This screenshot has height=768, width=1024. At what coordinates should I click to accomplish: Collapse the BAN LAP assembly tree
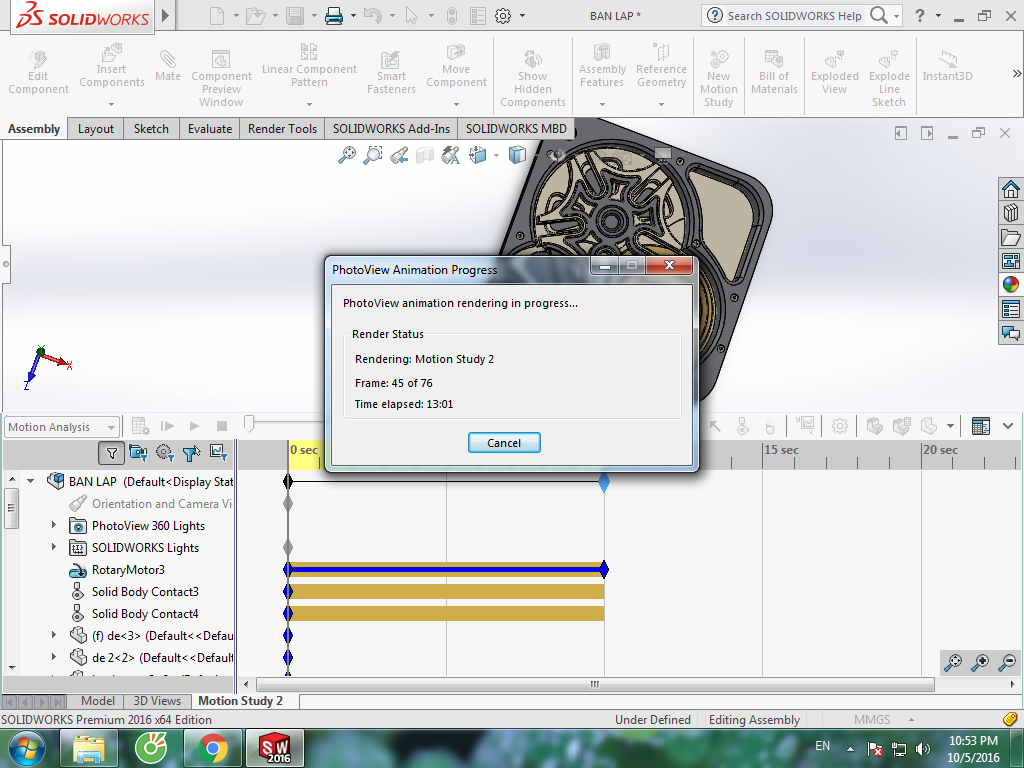pyautogui.click(x=31, y=481)
